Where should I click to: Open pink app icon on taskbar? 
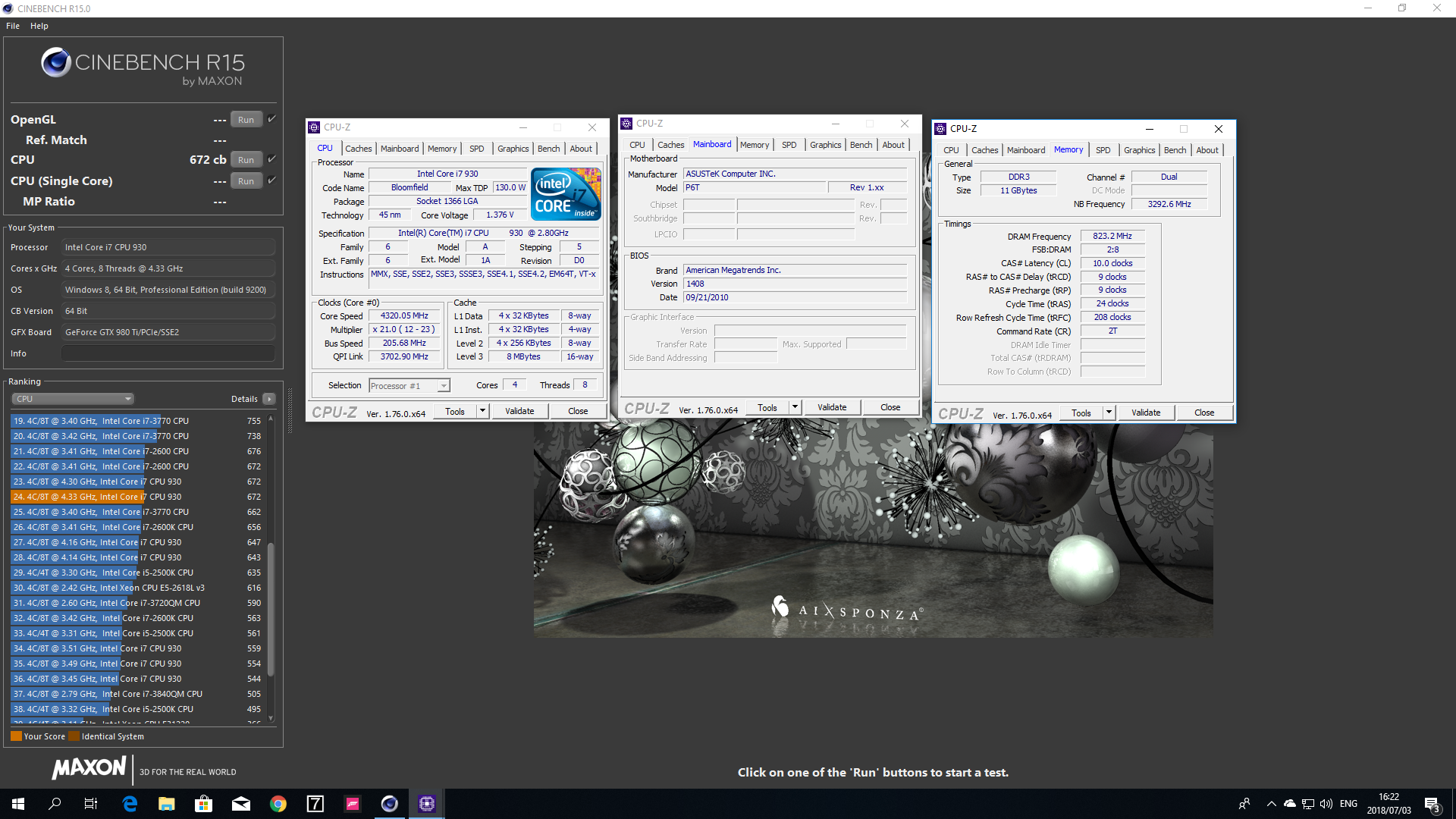pos(353,804)
